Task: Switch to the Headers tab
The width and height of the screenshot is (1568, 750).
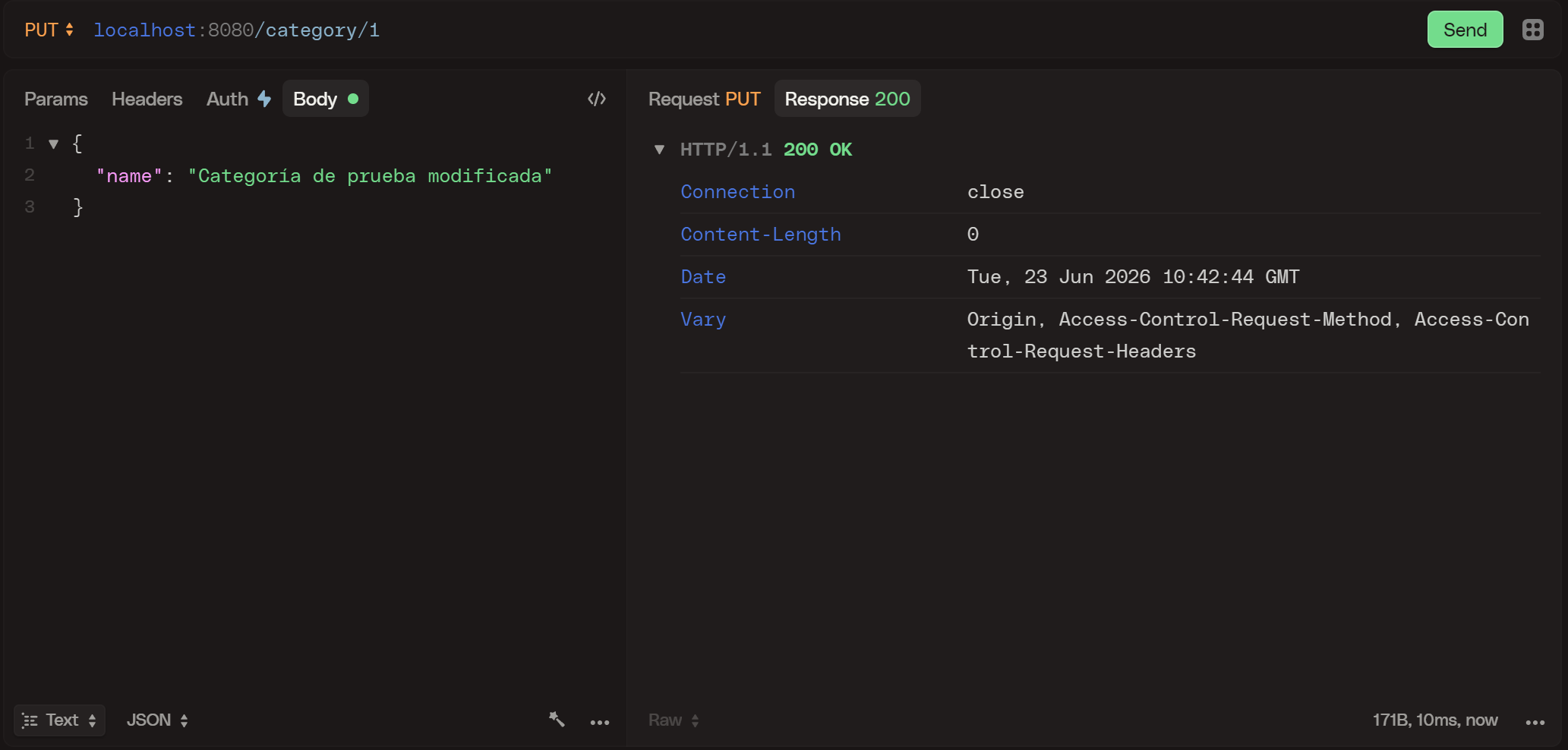Action: point(147,99)
